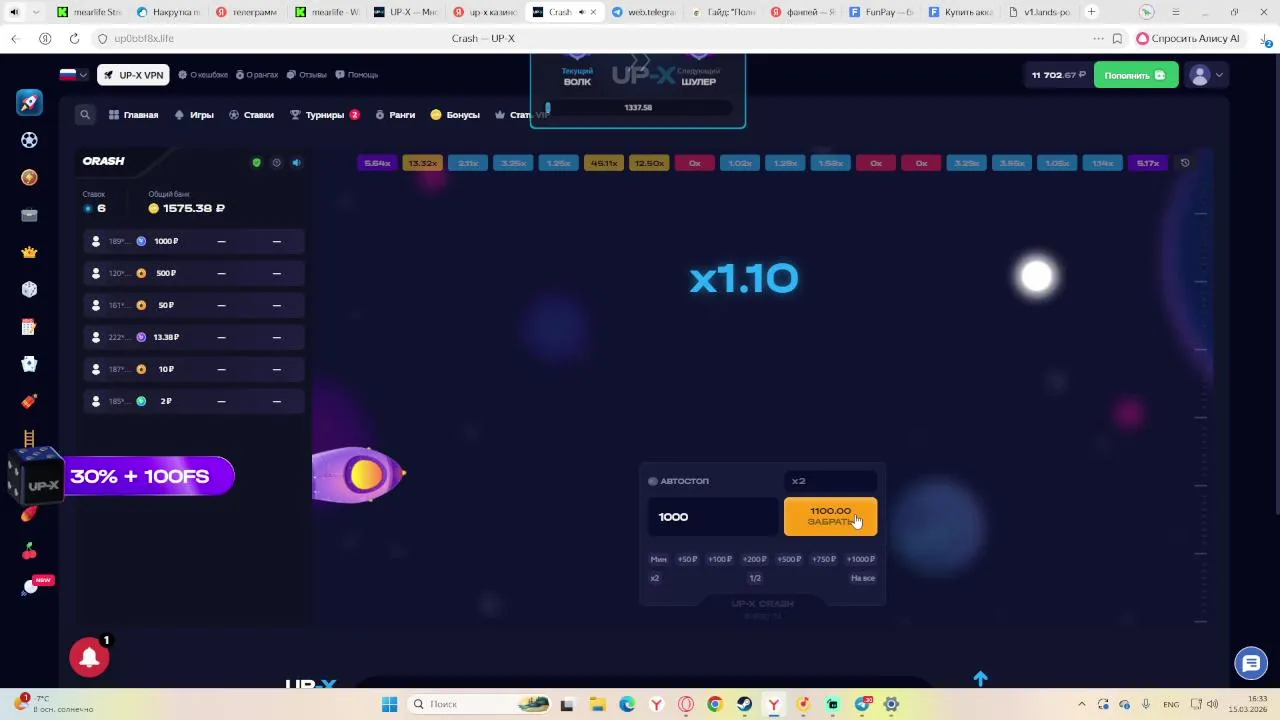
Task: Add +100₽ to the bet
Action: tap(720, 559)
